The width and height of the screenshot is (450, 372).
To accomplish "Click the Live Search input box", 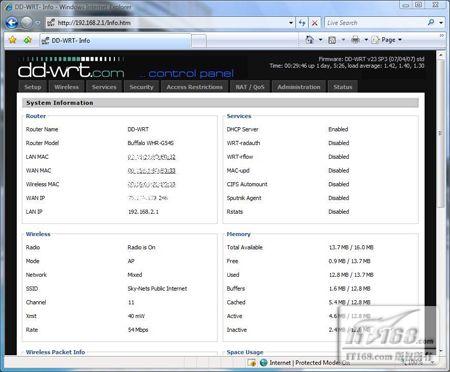I will (x=375, y=23).
